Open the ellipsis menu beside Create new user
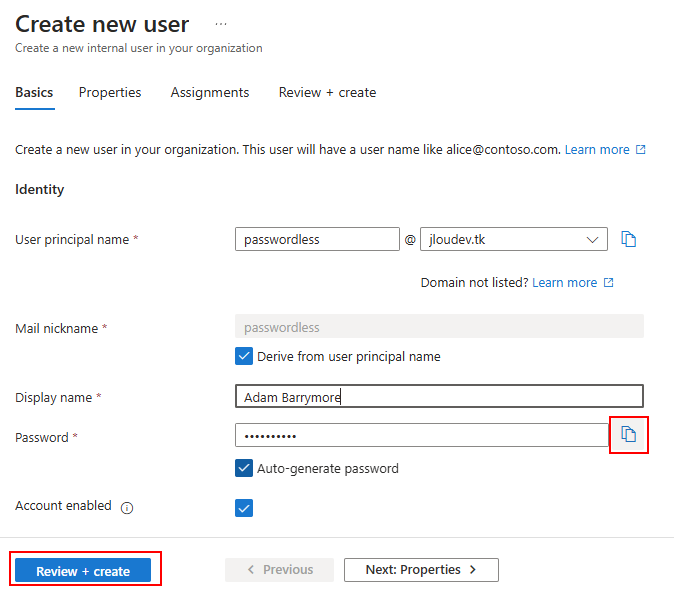The width and height of the screenshot is (674, 589). click(x=221, y=24)
